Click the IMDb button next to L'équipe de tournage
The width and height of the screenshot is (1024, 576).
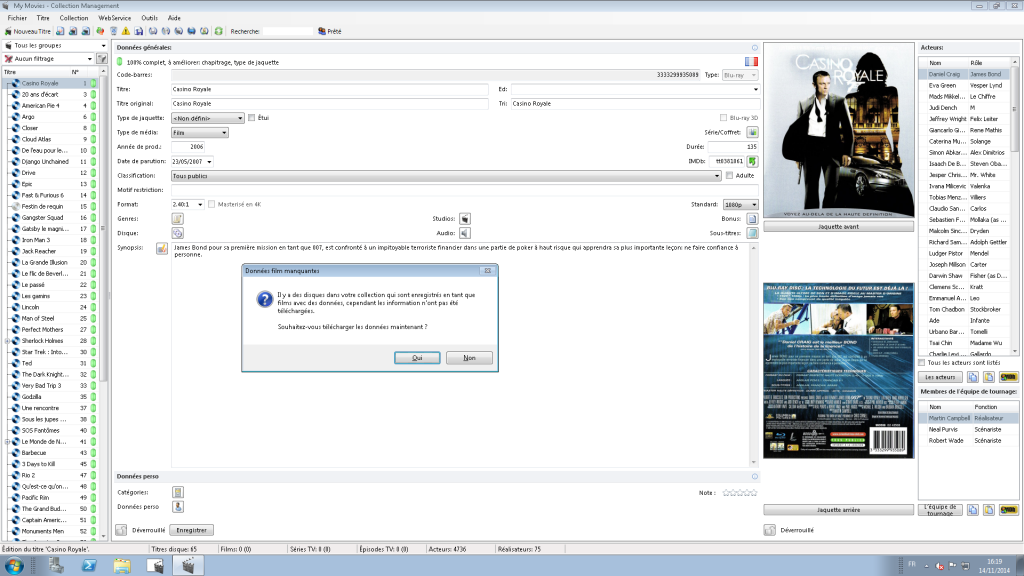(x=1008, y=510)
